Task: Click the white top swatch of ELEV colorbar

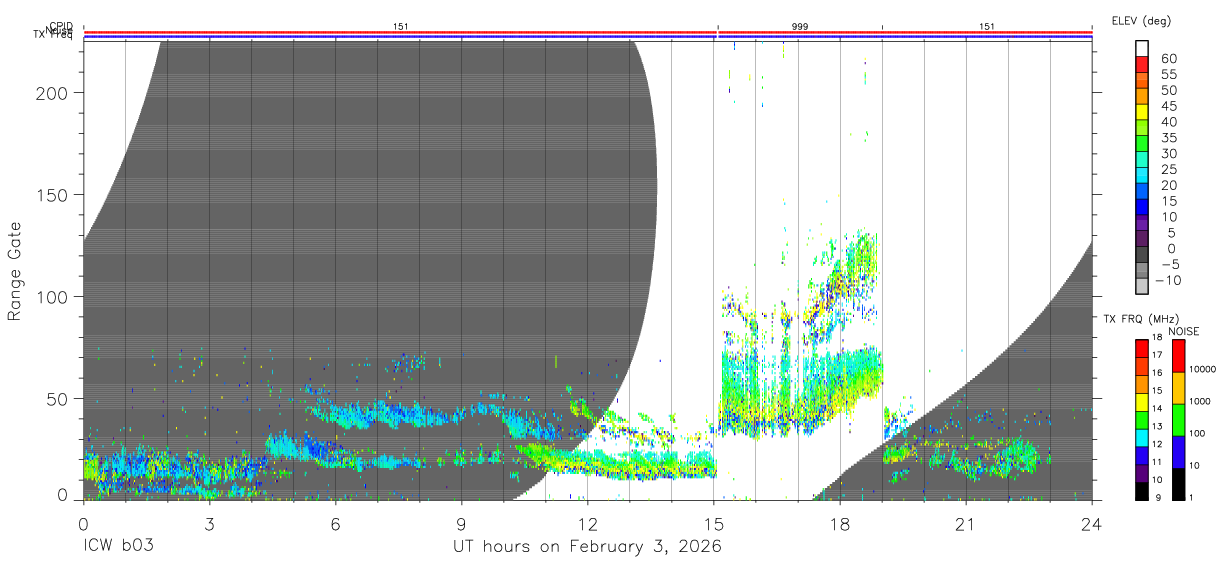Action: (x=1142, y=48)
